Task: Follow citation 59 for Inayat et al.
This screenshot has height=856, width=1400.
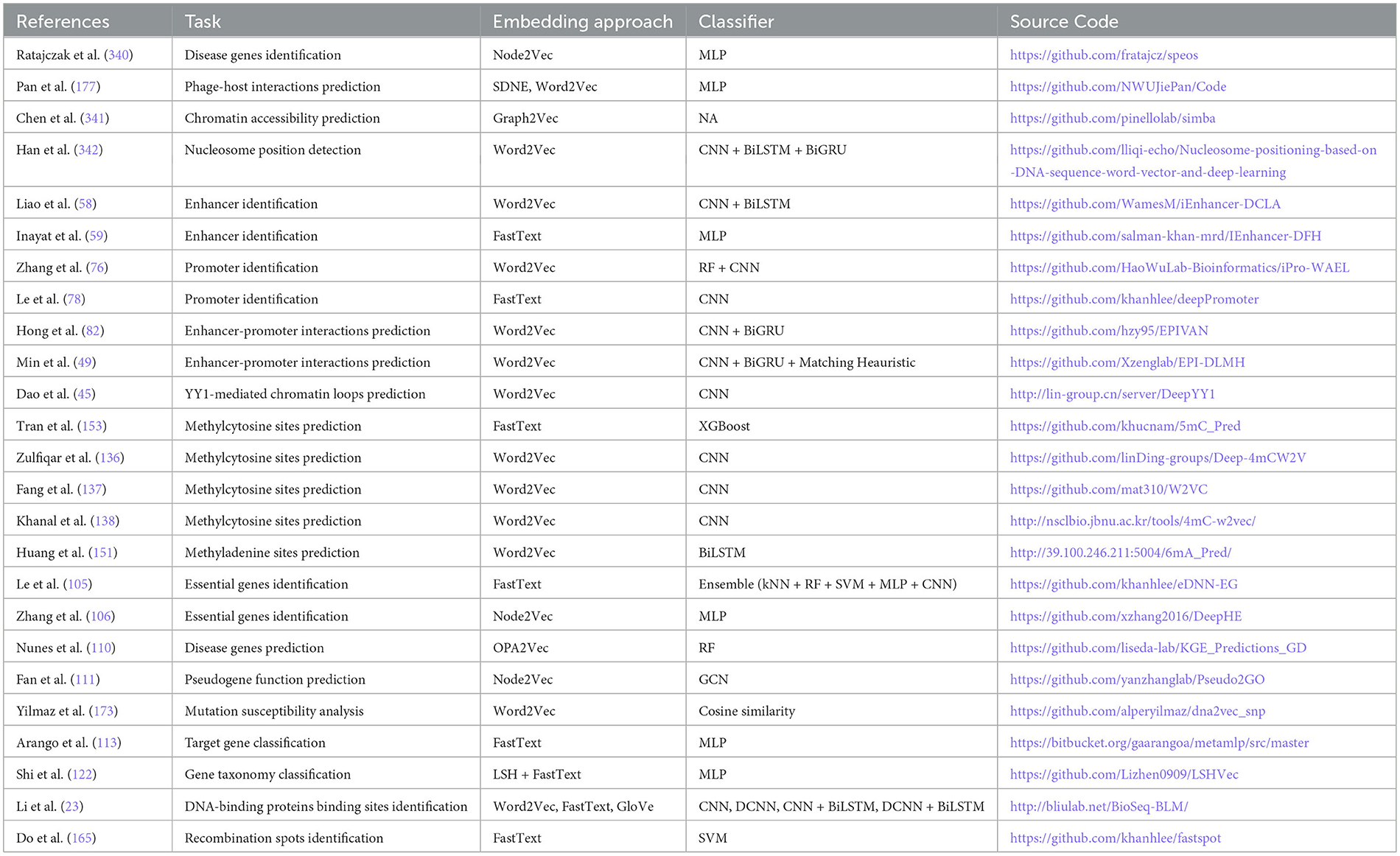Action: click(x=96, y=236)
